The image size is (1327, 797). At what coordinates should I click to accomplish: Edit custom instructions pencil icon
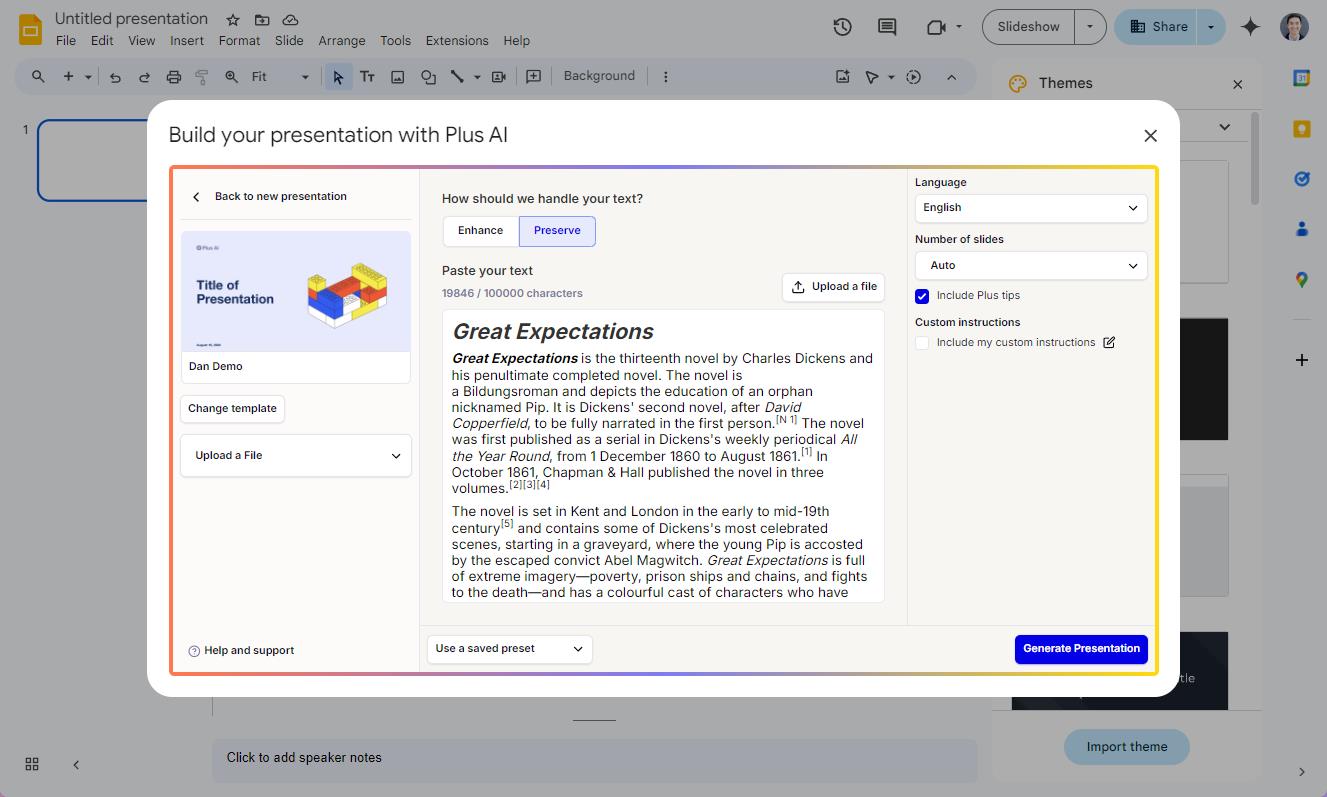(x=1109, y=342)
